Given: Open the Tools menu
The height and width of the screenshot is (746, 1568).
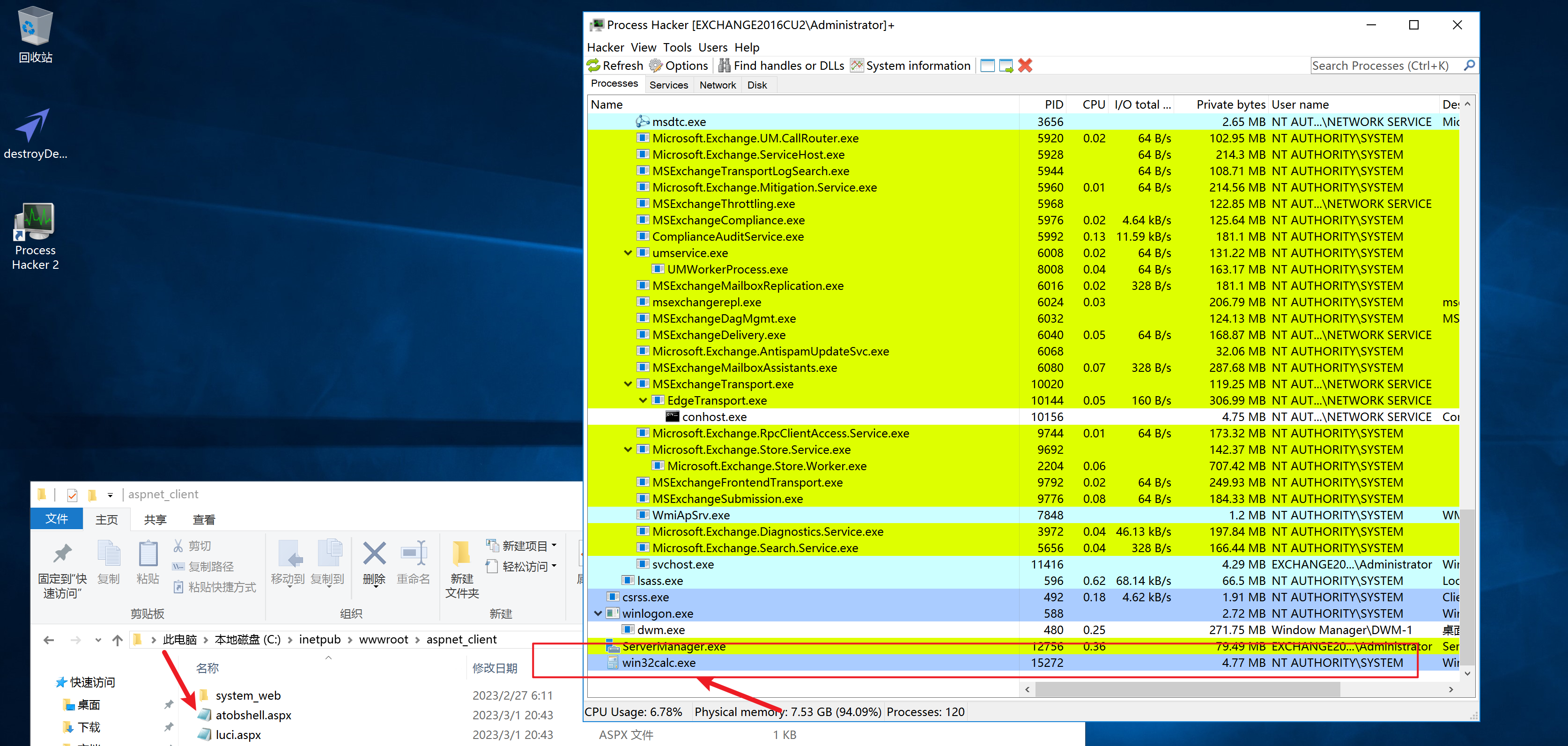Looking at the screenshot, I should 677,47.
